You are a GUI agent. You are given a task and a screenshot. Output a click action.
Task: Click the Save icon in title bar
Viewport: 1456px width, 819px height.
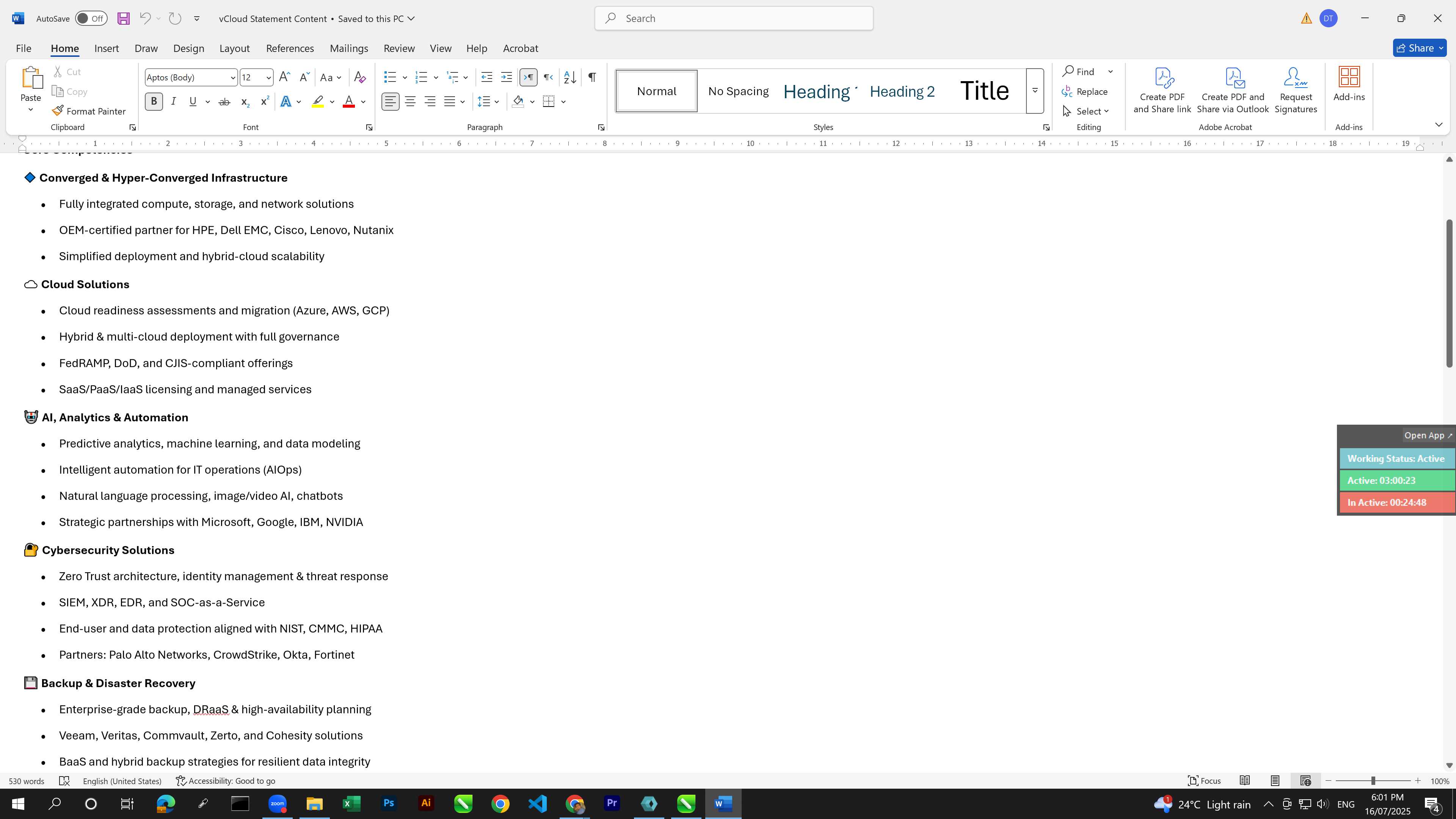(x=123, y=19)
